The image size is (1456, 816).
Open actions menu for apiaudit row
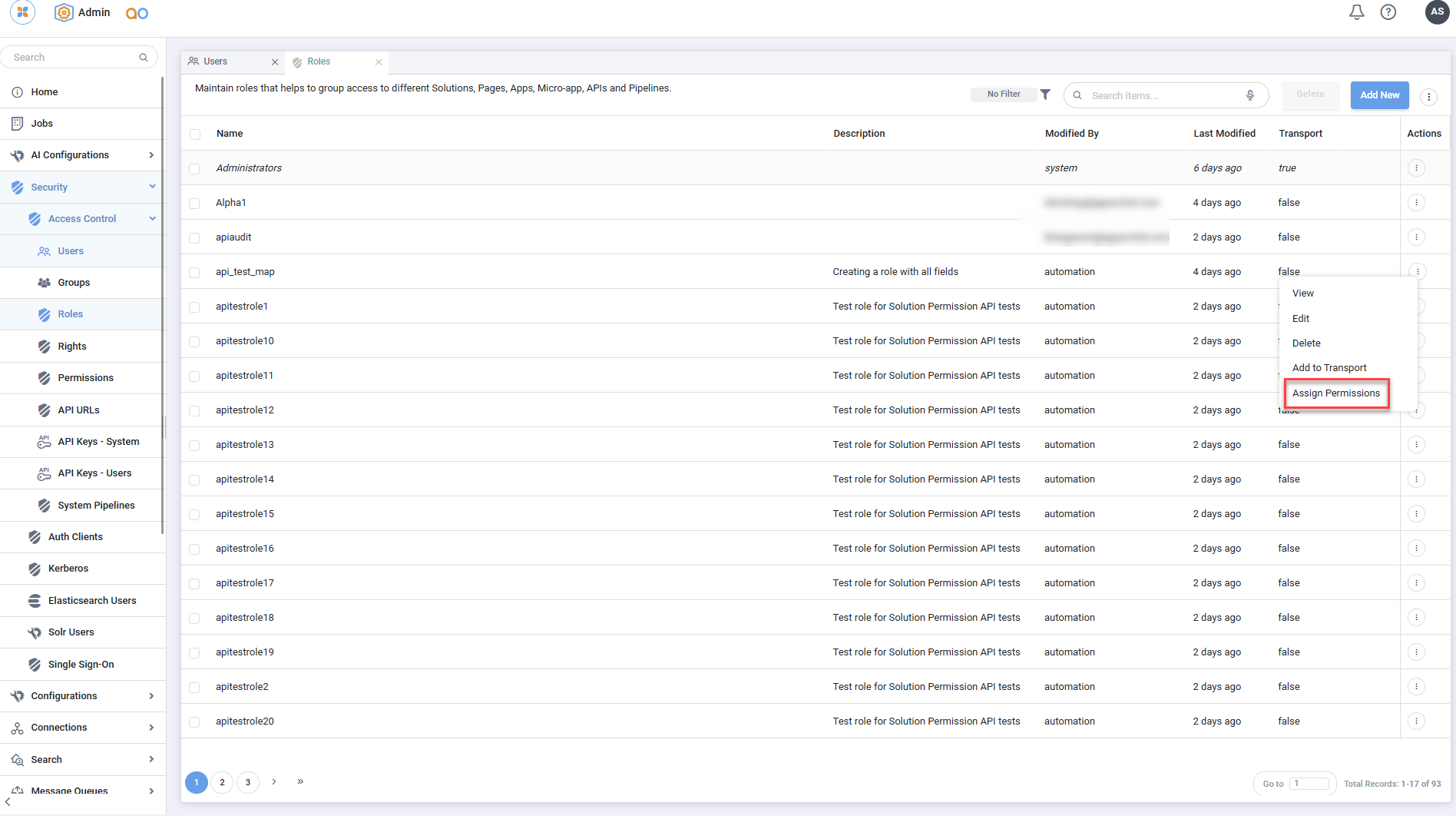pyautogui.click(x=1416, y=237)
